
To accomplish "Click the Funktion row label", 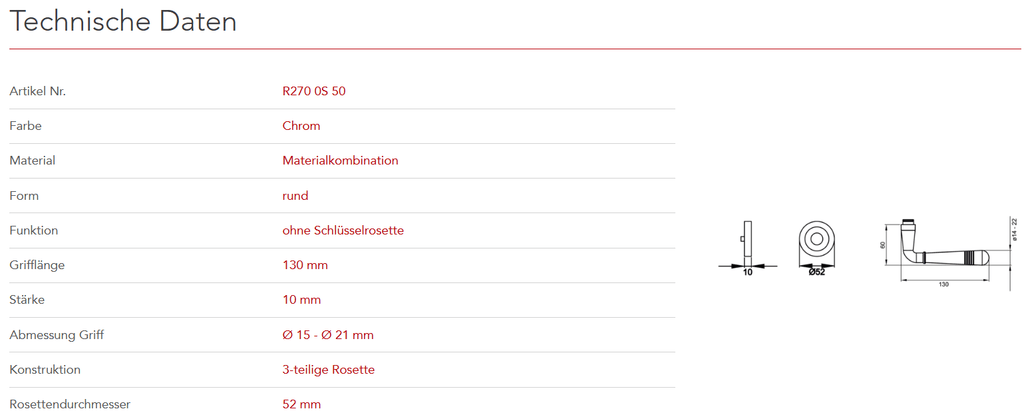I will click(x=33, y=230).
